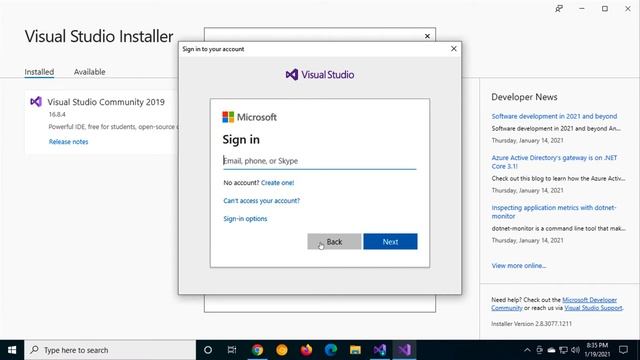Open the Visual Studio Support link

(x=593, y=308)
